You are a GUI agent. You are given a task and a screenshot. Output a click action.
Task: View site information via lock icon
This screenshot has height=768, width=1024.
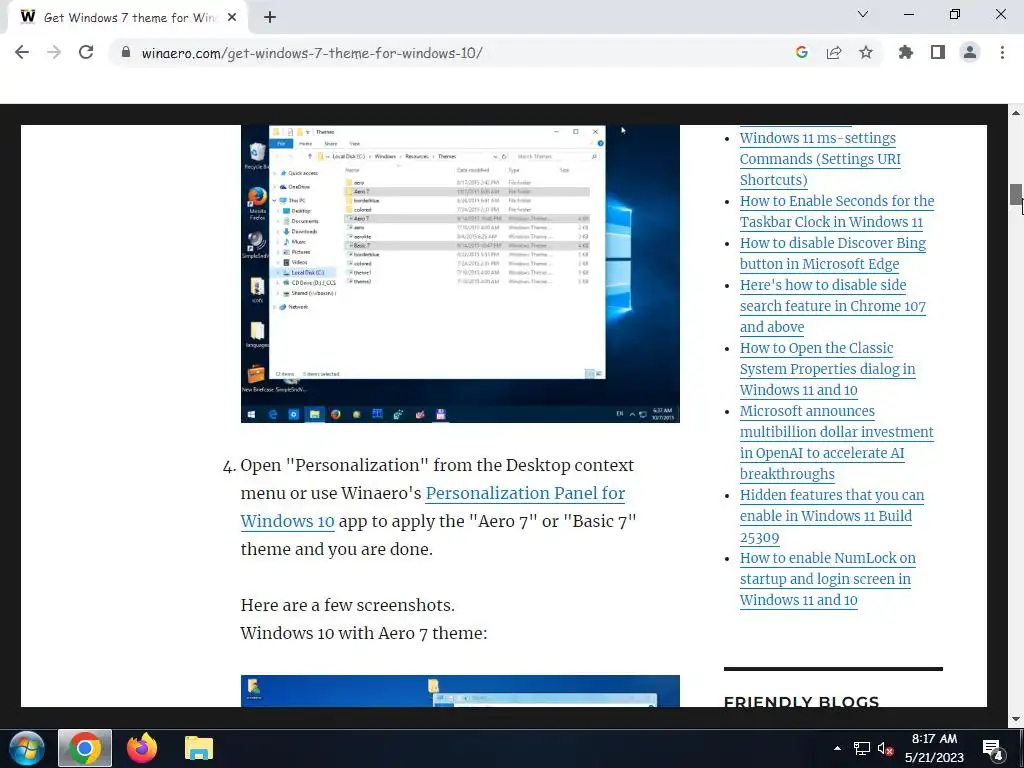[126, 52]
